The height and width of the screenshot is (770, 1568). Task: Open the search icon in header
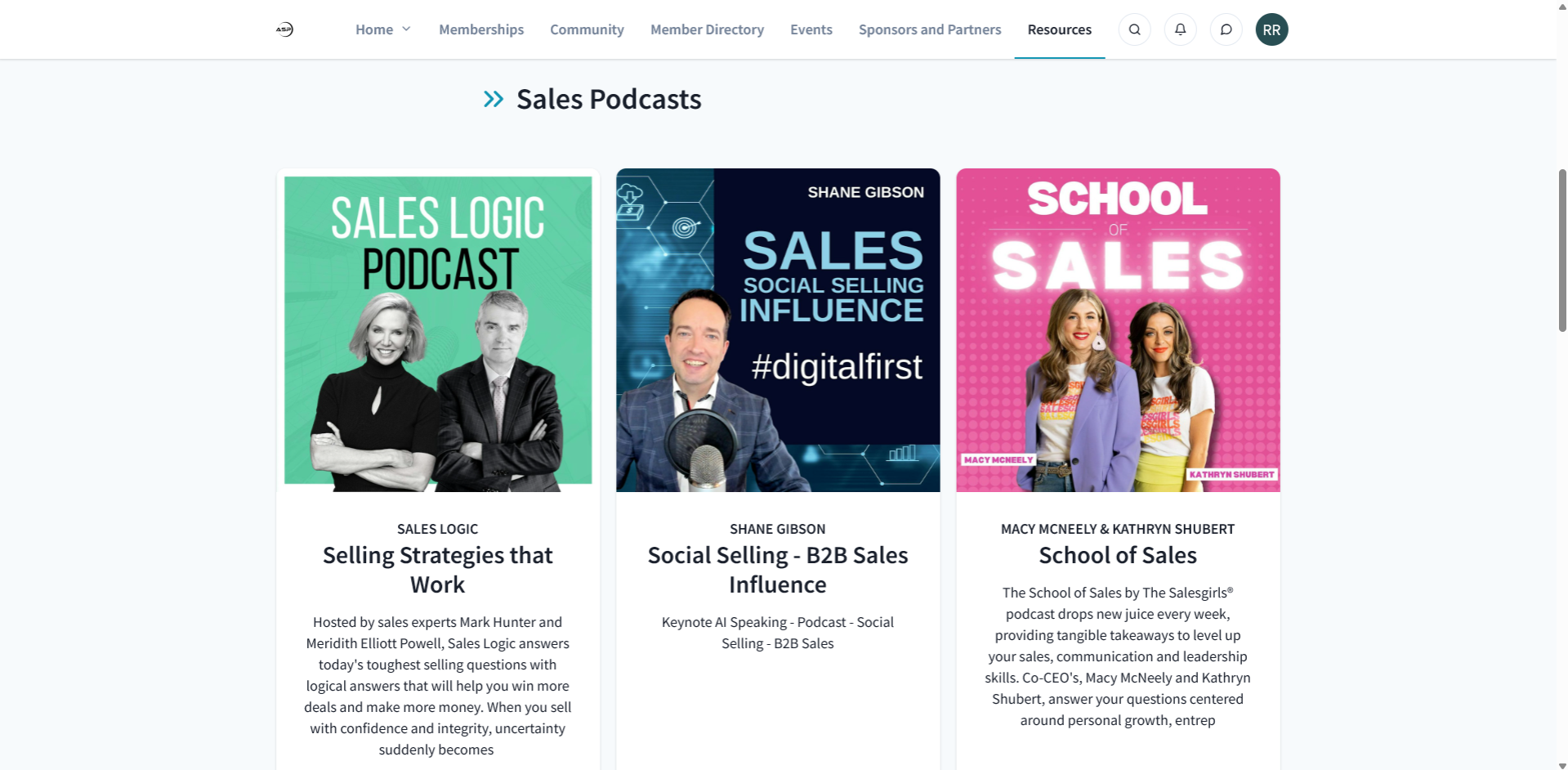coord(1134,29)
